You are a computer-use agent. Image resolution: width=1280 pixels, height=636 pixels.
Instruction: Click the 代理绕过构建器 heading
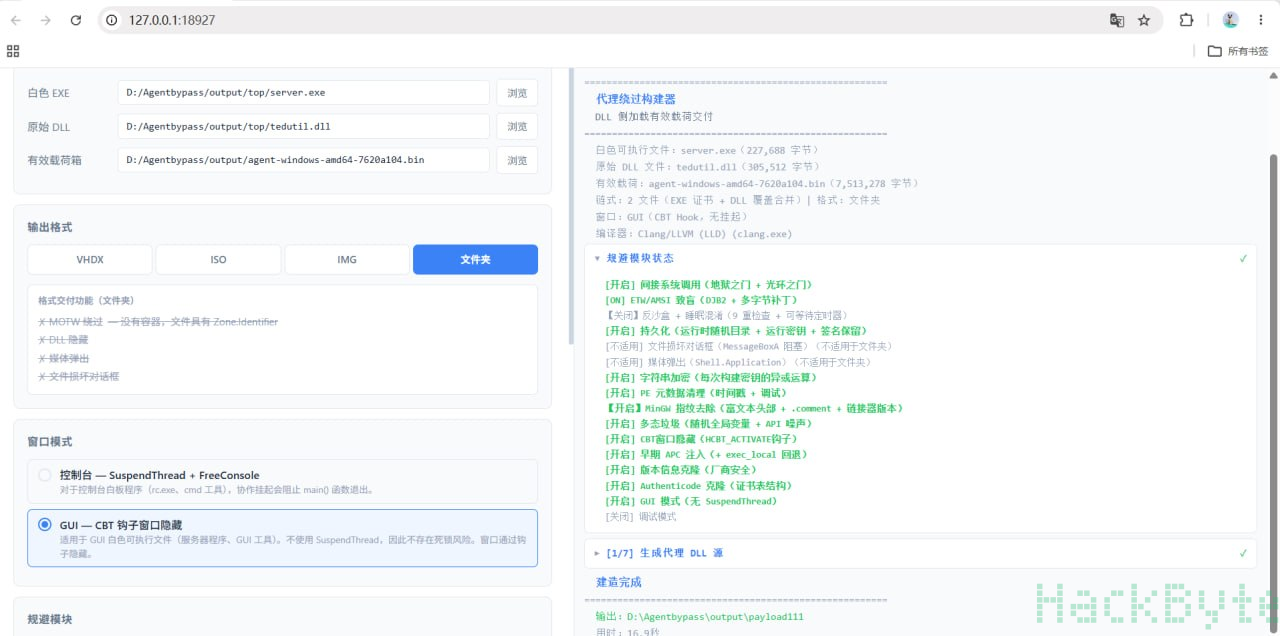(636, 99)
